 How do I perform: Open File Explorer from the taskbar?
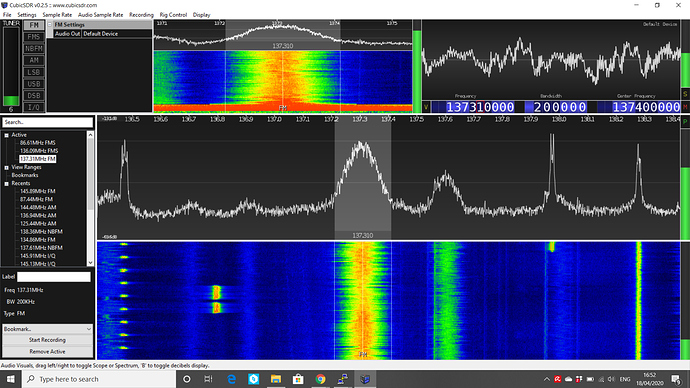(x=276, y=379)
